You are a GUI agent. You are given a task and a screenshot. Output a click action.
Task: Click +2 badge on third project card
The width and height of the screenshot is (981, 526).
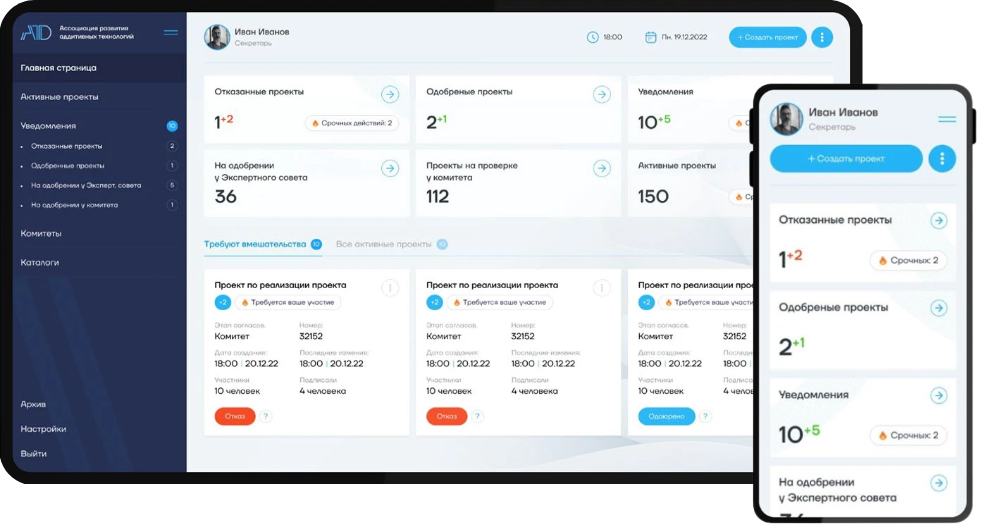646,303
